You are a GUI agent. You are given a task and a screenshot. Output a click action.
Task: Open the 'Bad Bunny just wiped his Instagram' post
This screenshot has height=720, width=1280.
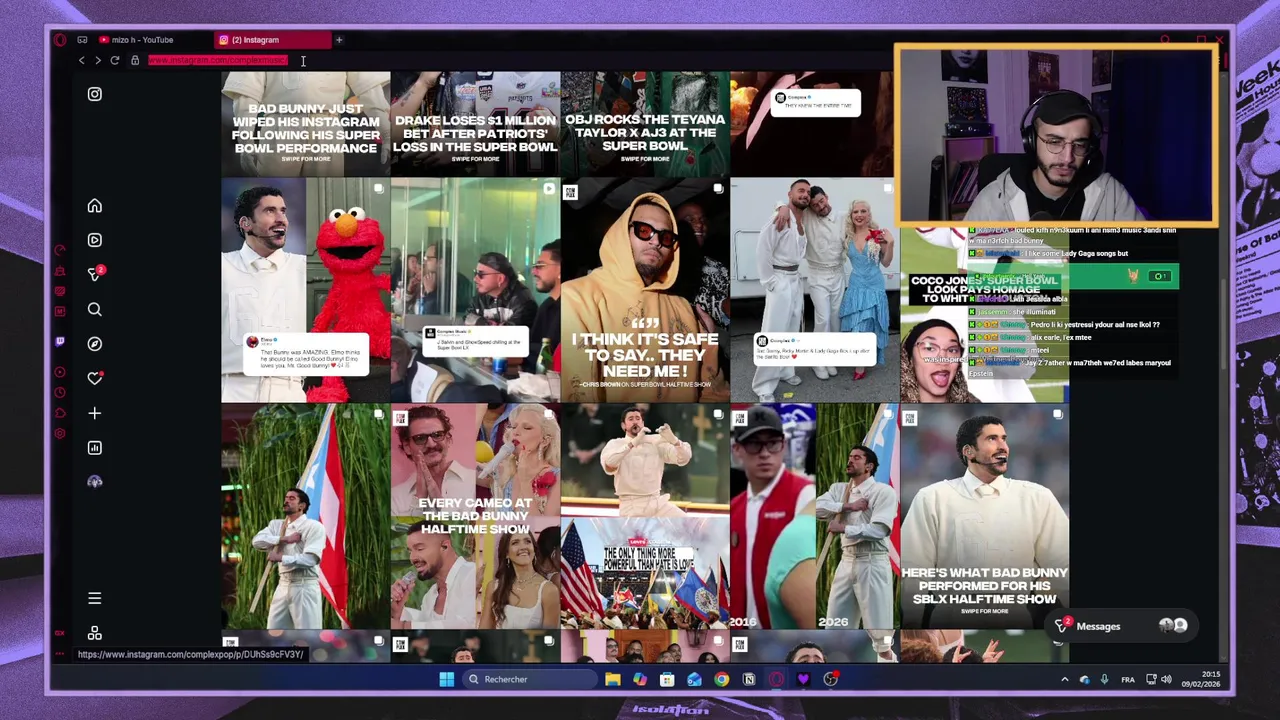305,123
